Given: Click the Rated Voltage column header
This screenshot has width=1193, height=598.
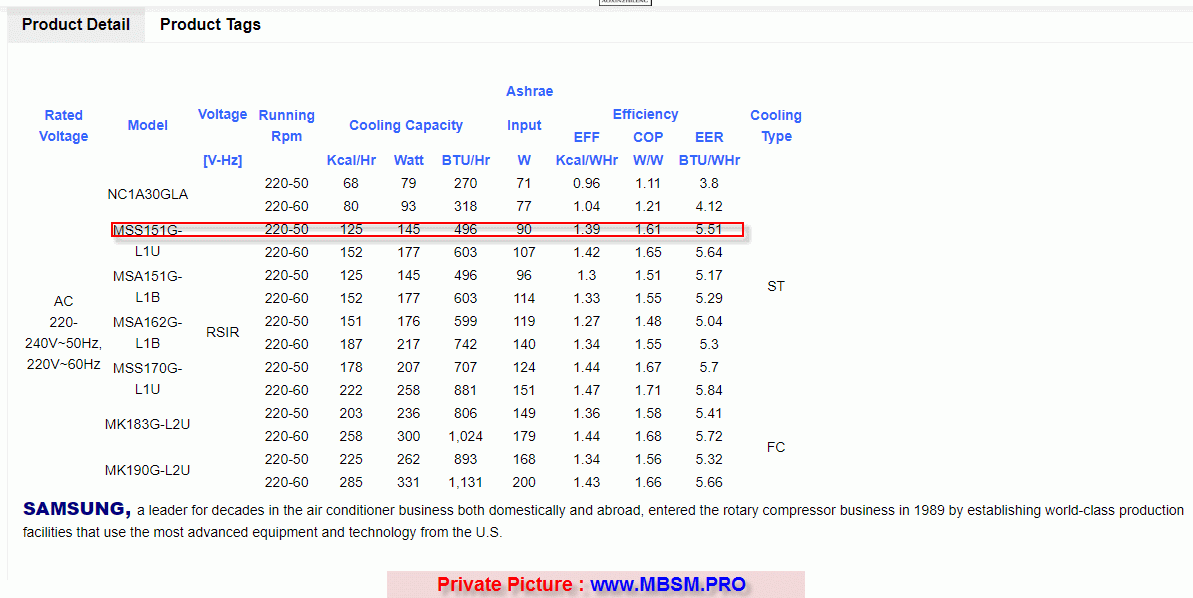Looking at the screenshot, I should (64, 126).
